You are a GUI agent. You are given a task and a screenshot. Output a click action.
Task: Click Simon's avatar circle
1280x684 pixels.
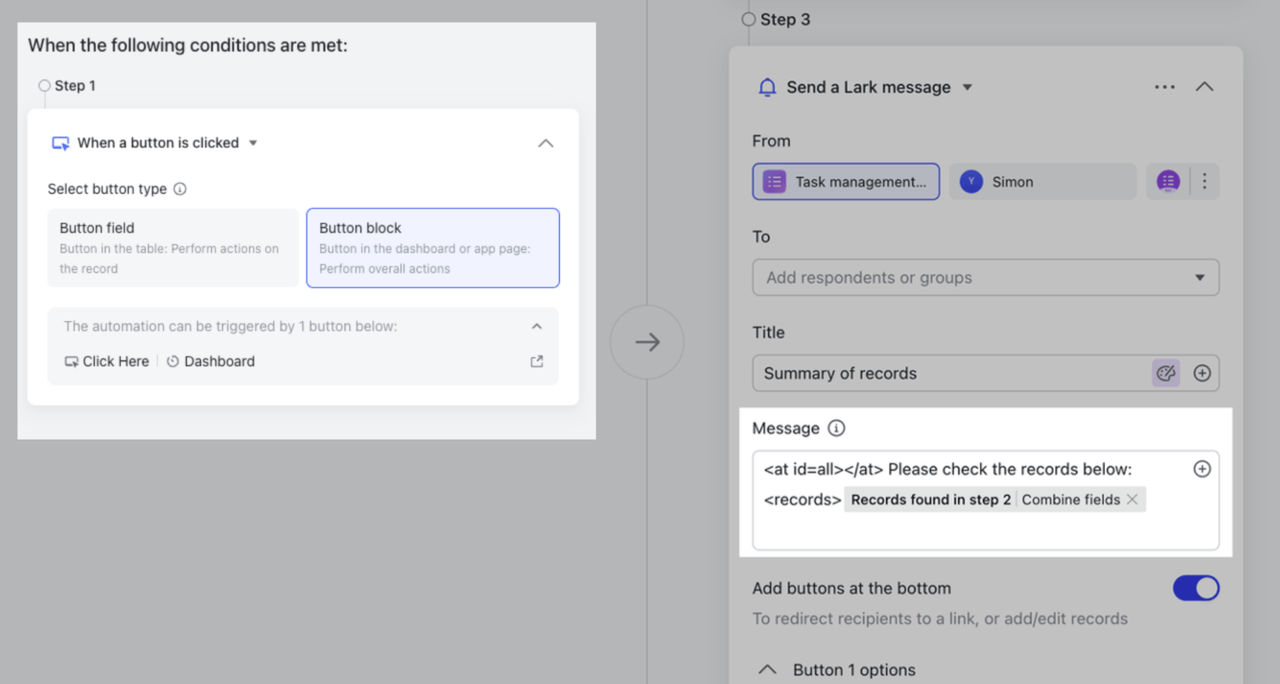point(971,182)
